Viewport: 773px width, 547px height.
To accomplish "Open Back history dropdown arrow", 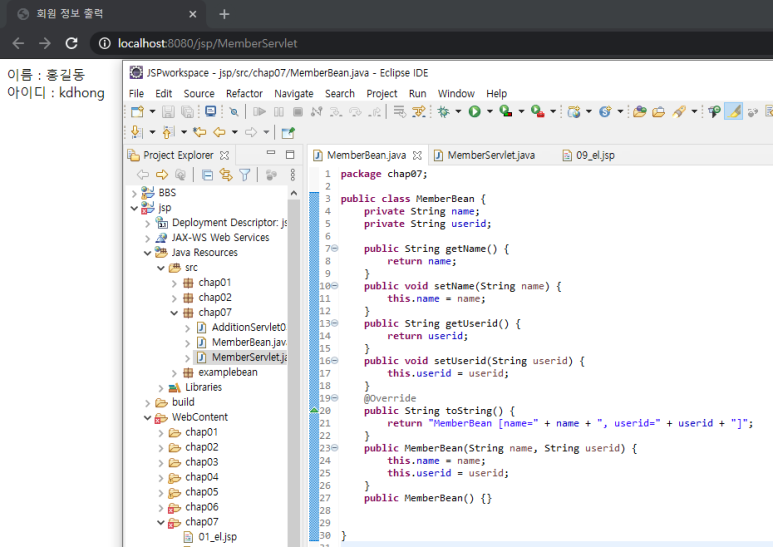I will (x=235, y=132).
